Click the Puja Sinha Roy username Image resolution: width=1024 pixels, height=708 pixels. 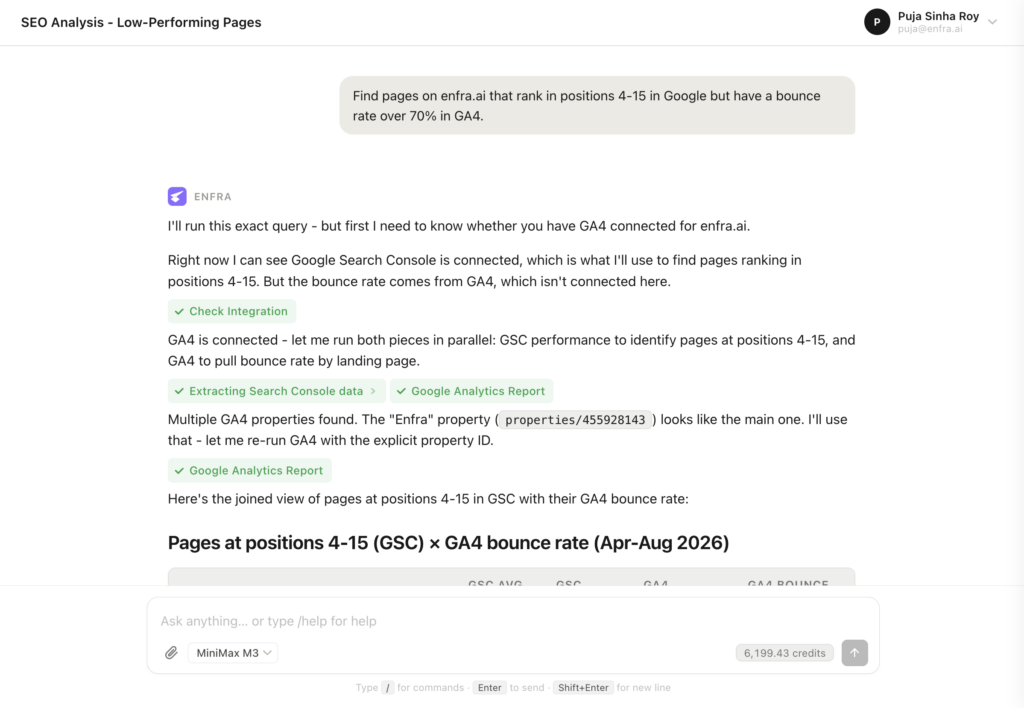(938, 16)
